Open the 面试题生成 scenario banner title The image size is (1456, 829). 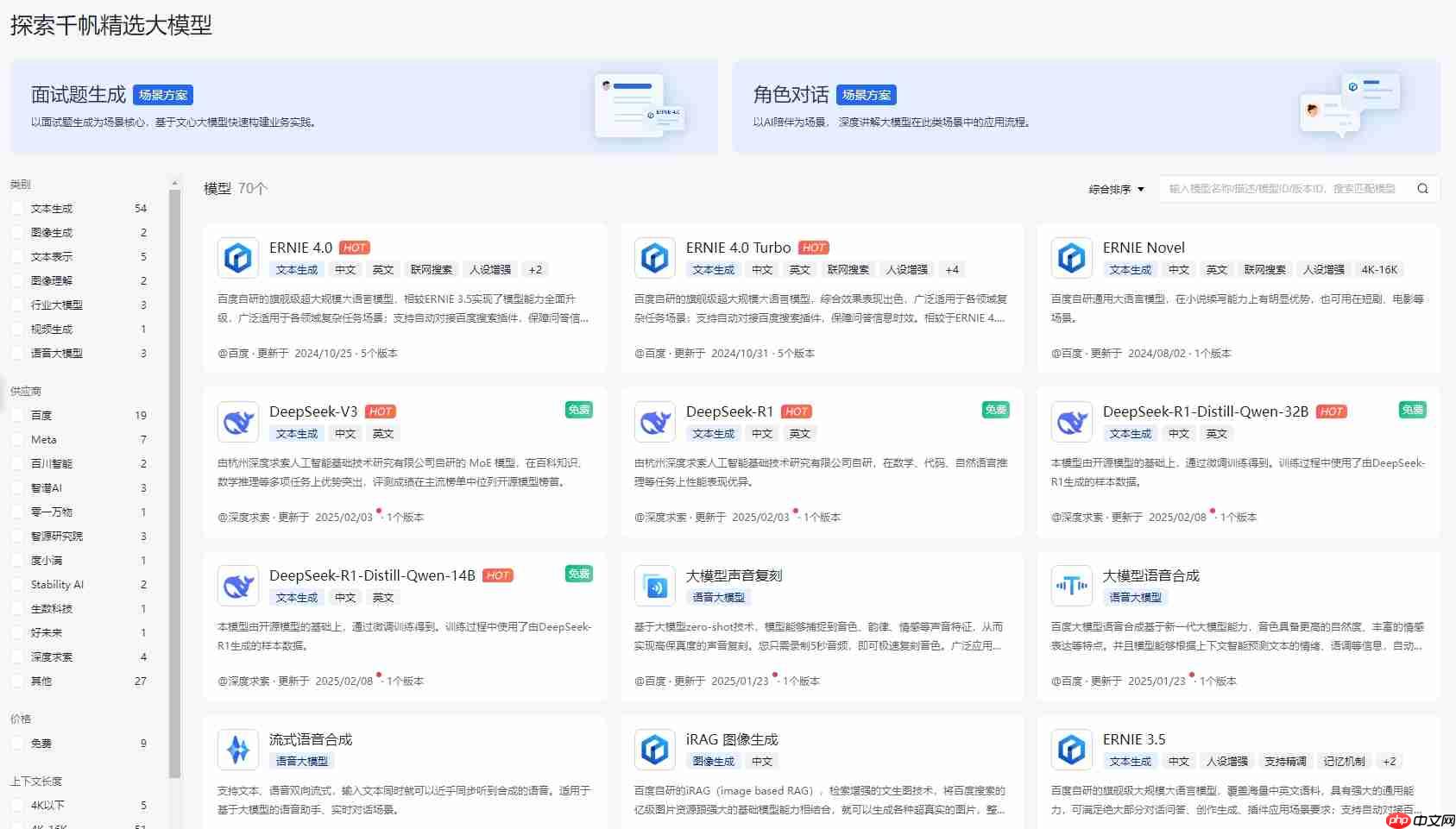pyautogui.click(x=79, y=95)
